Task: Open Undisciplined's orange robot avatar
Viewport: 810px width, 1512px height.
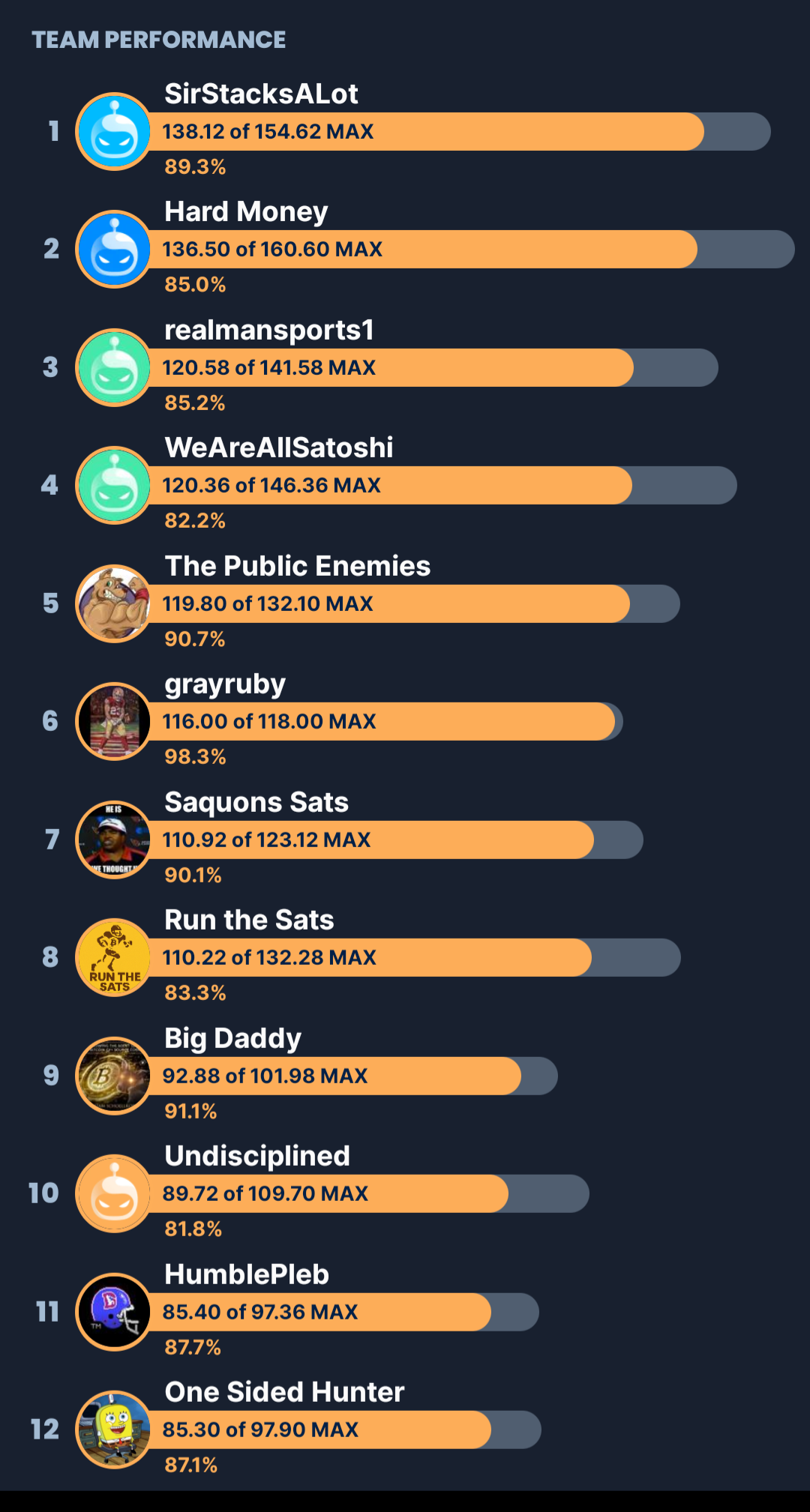Action: pyautogui.click(x=114, y=1193)
